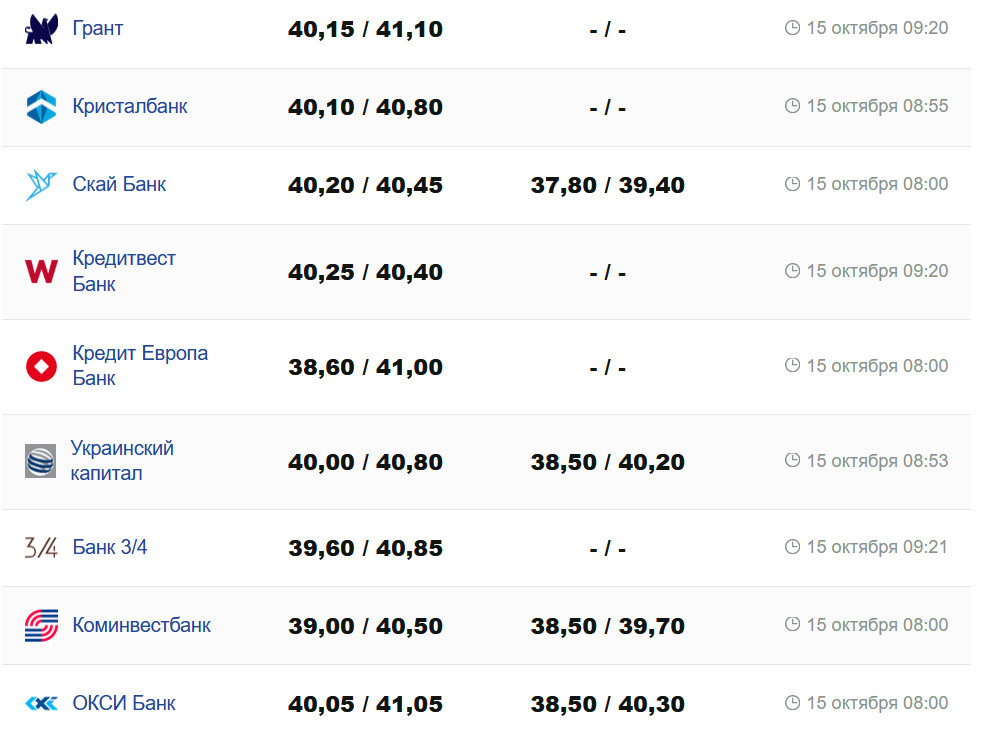This screenshot has width=983, height=739.
Task: Click the Банк 3/4 logo icon
Action: [41, 547]
